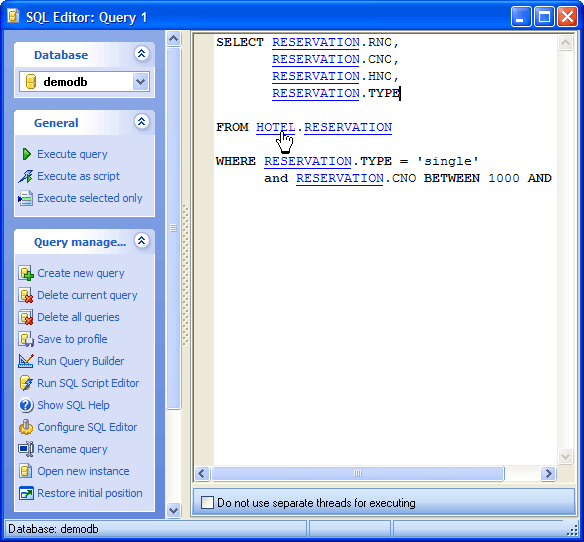Click RESERVATION link before .CNC
The width and height of the screenshot is (584, 542).
coord(316,59)
